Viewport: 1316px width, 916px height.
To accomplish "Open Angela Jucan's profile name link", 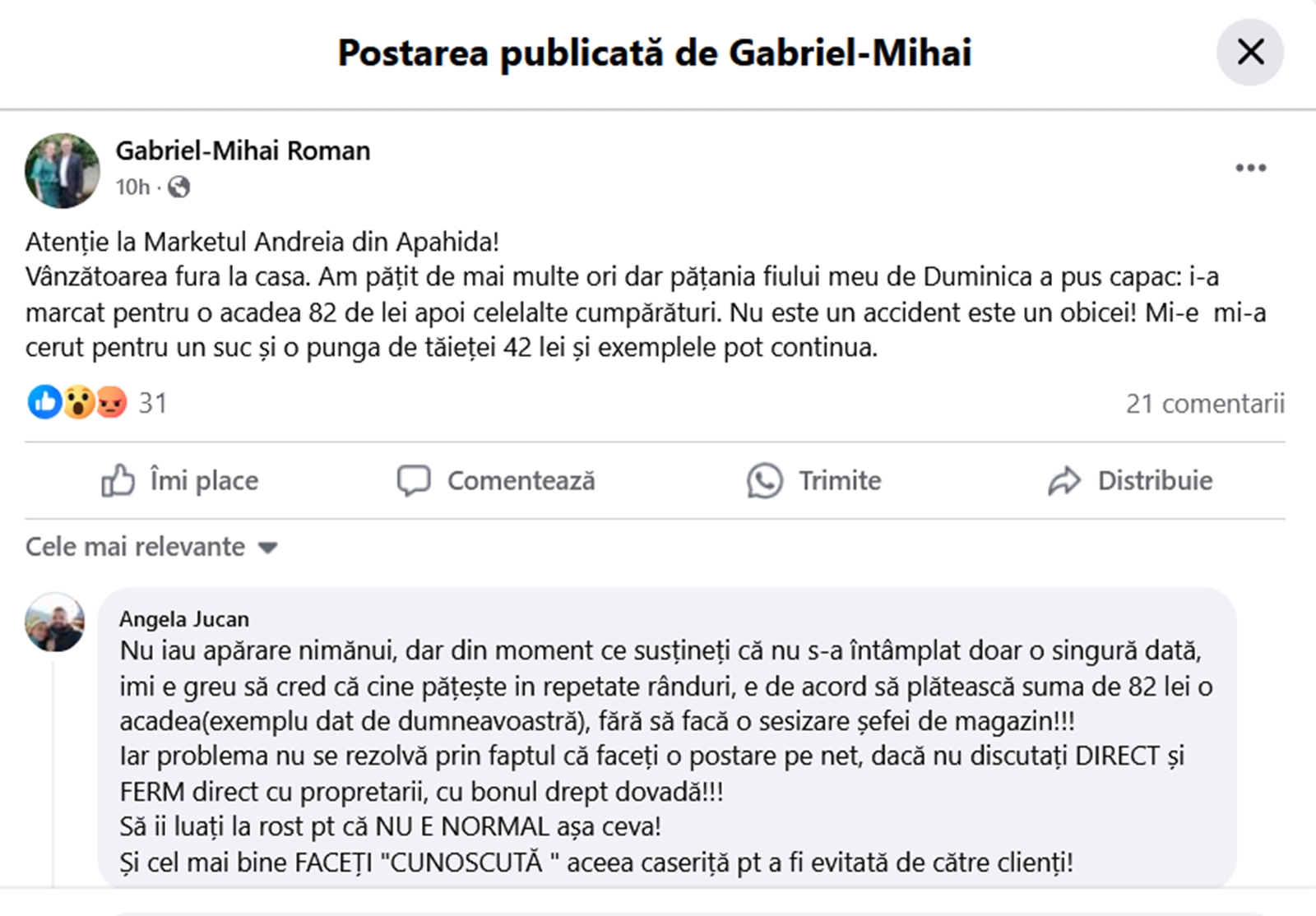I will click(183, 619).
